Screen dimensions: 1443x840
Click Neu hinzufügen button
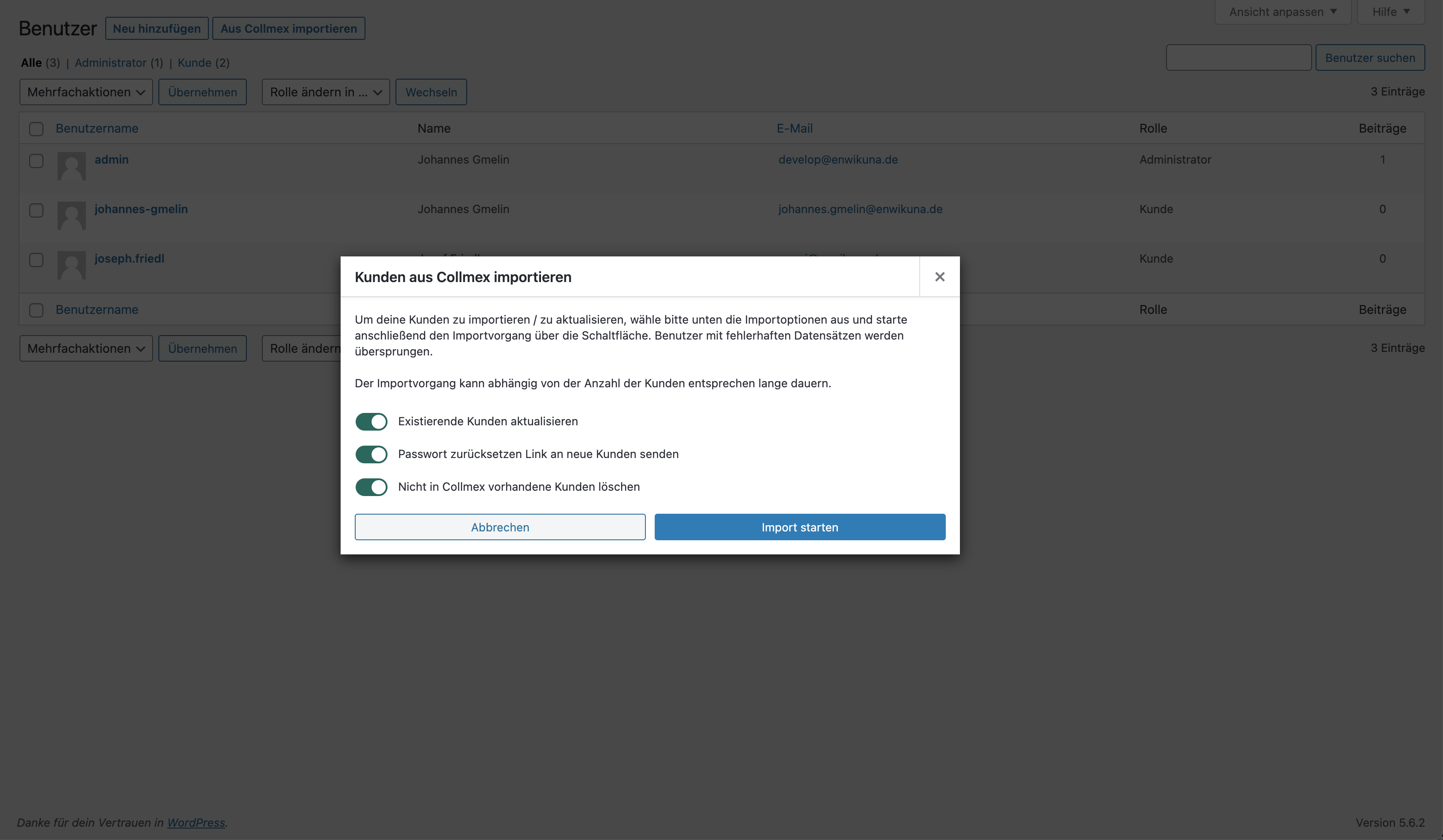(157, 29)
